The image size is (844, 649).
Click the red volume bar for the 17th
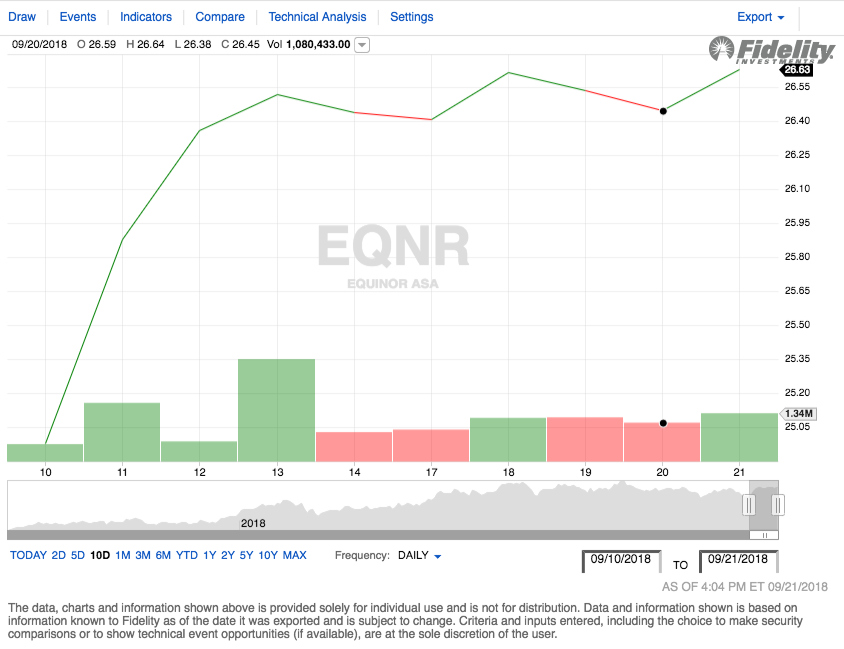pyautogui.click(x=431, y=446)
